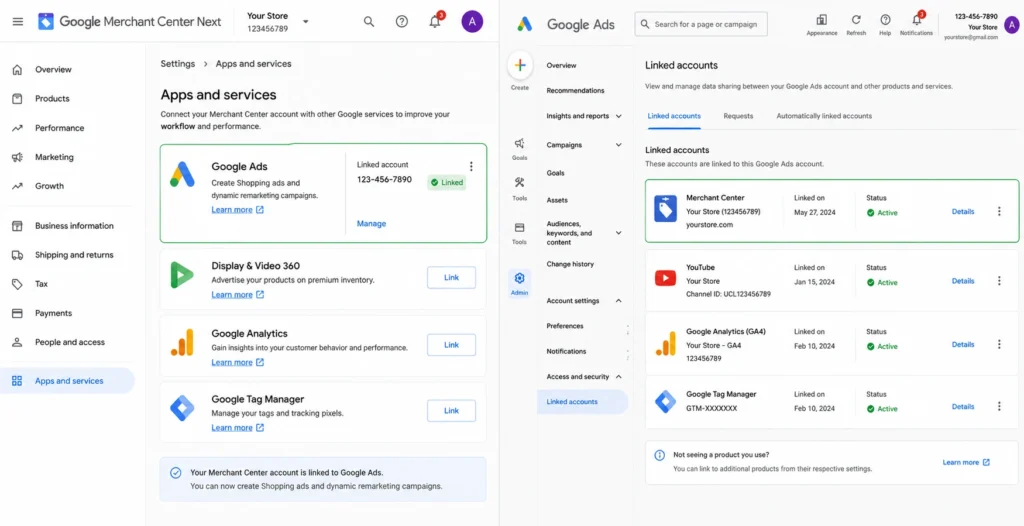Click the Payments card icon
Viewport: 1024px width, 526px height.
pos(18,313)
